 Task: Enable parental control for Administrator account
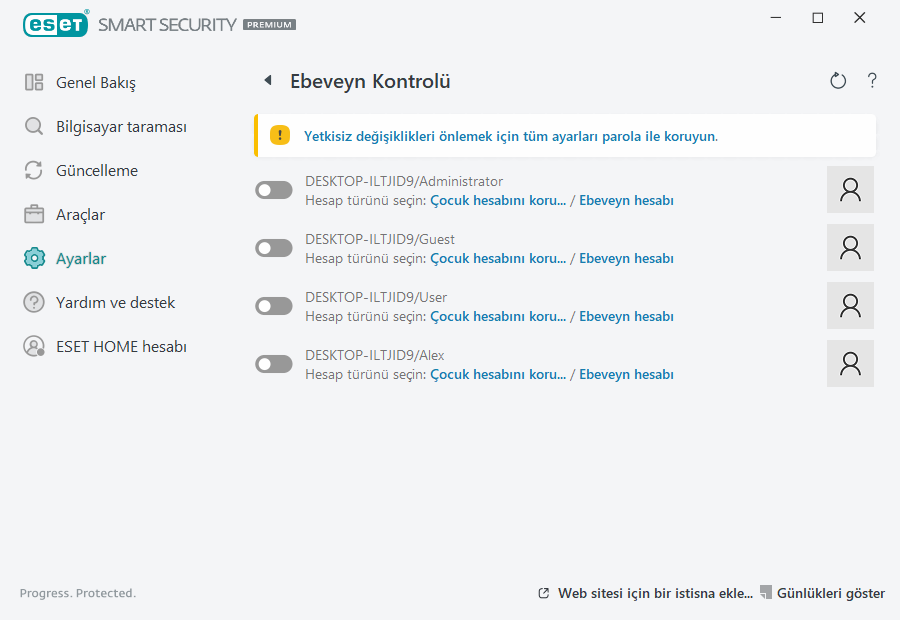tap(273, 189)
